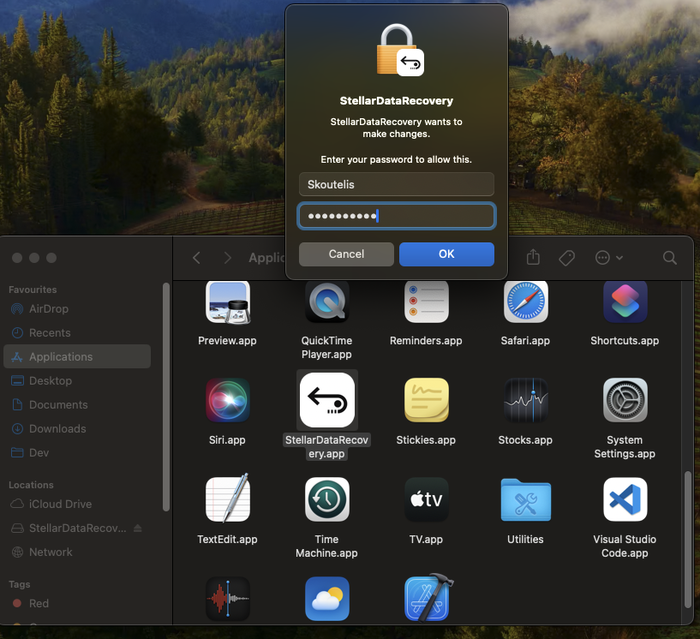Click the Stocks.app file name label
The image size is (700, 639).
525,440
